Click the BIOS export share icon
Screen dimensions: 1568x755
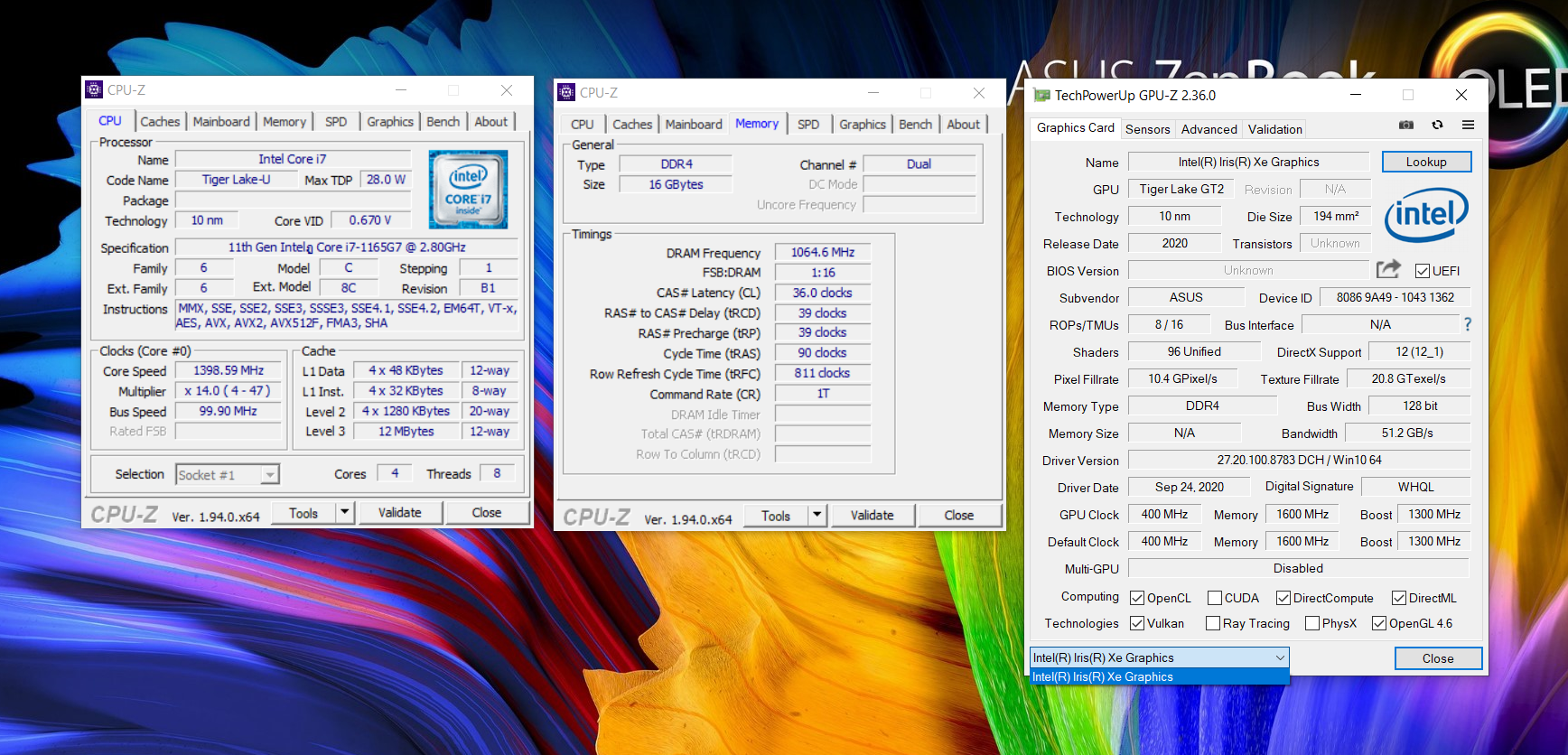point(1388,269)
